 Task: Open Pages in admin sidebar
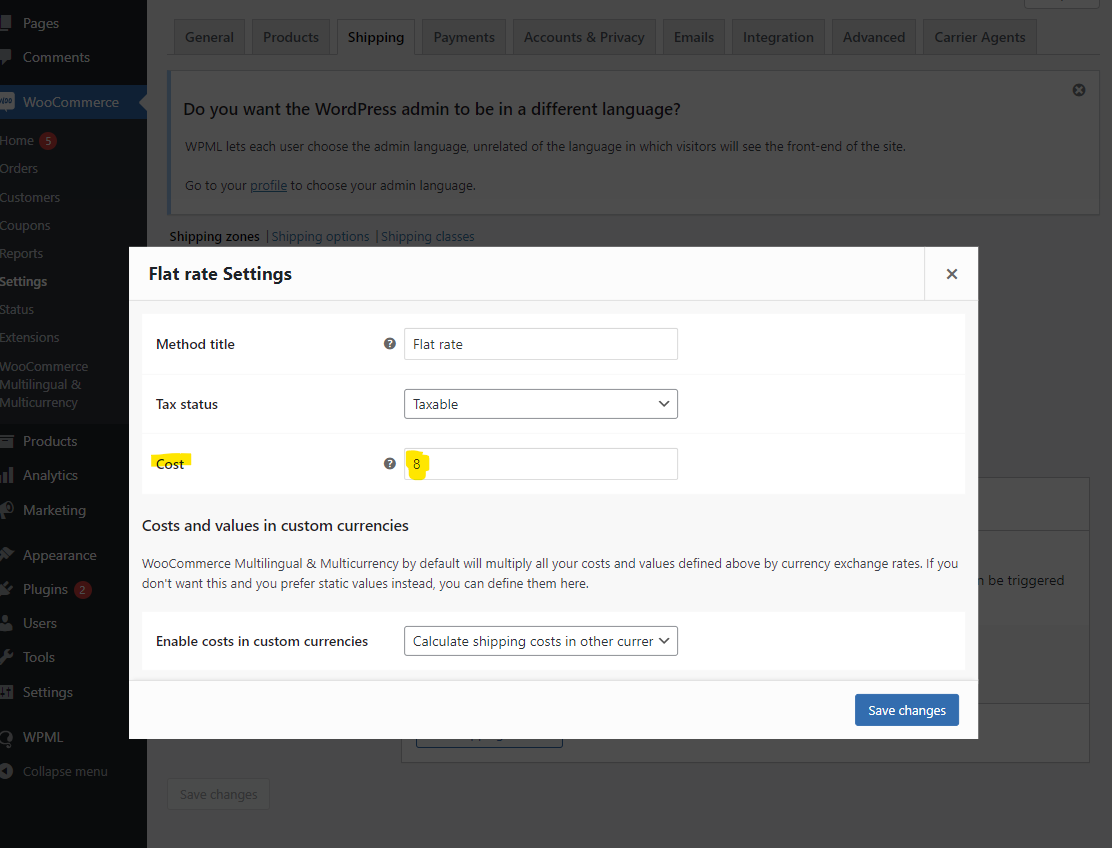[x=40, y=23]
